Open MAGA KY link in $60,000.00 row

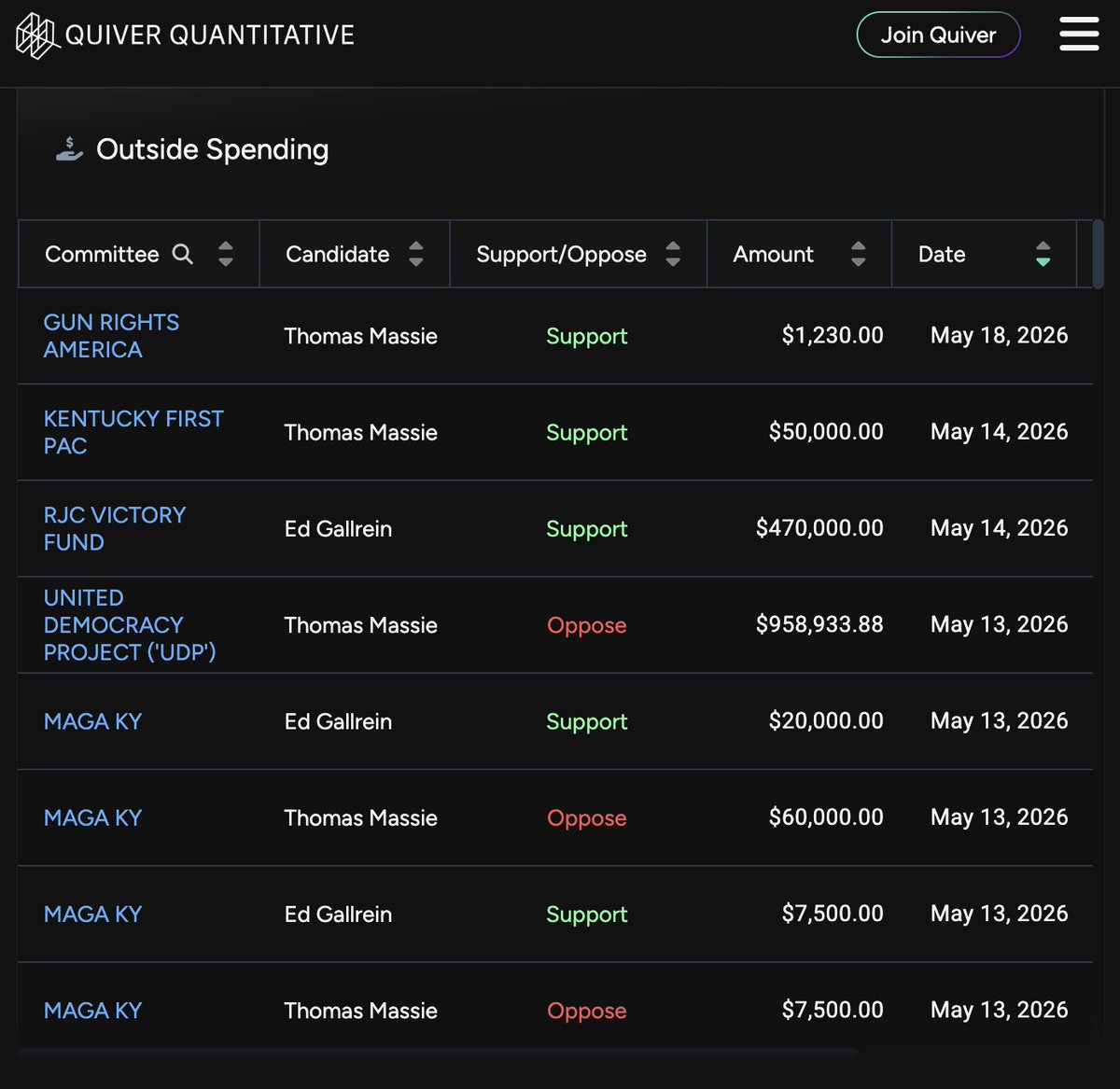click(x=92, y=817)
